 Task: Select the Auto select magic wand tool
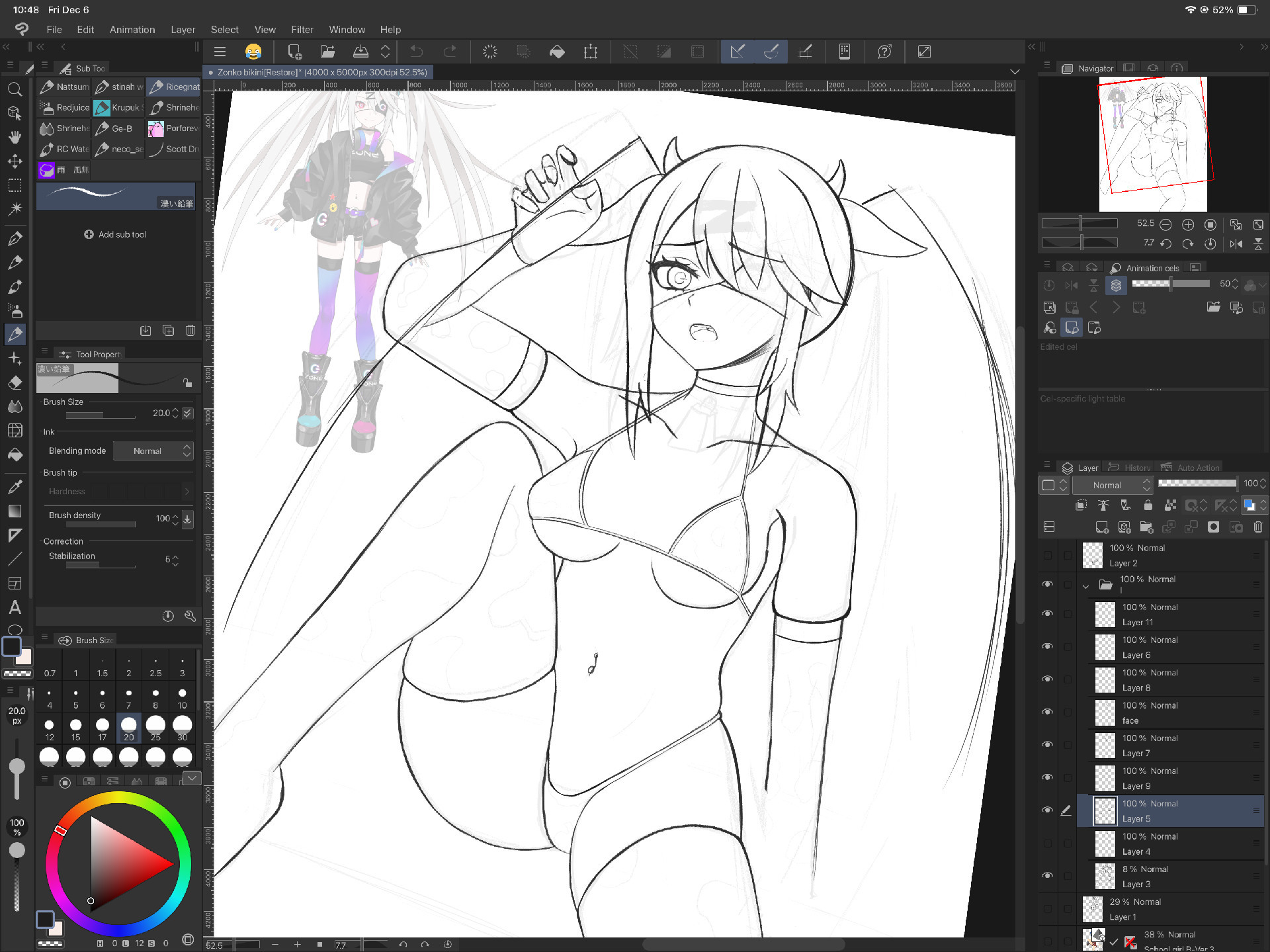pos(15,209)
